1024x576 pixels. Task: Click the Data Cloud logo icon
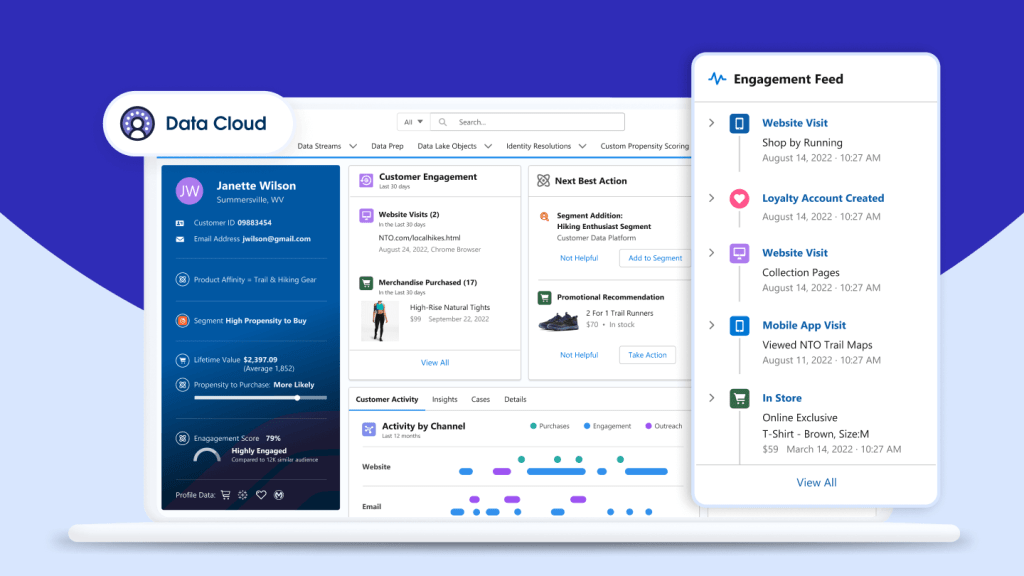pyautogui.click(x=137, y=123)
